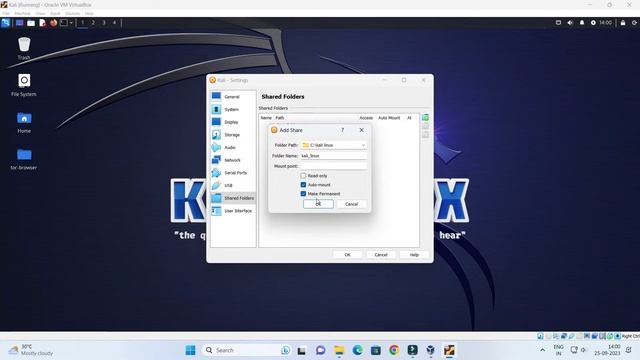Click the Folder Name input field
This screenshot has width=640, height=360.
tap(333, 156)
